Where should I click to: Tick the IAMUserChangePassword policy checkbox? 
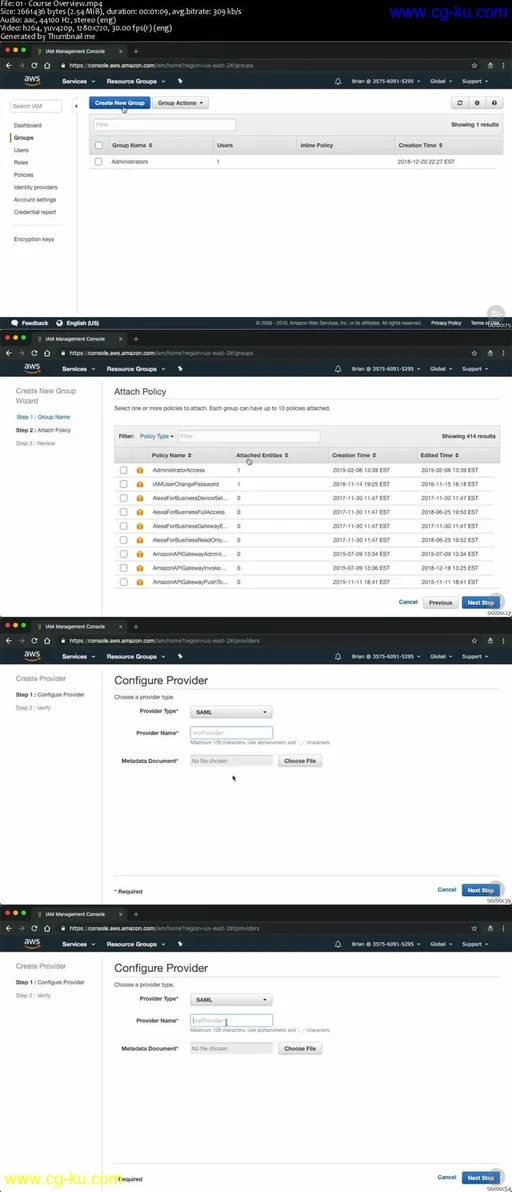(123, 484)
